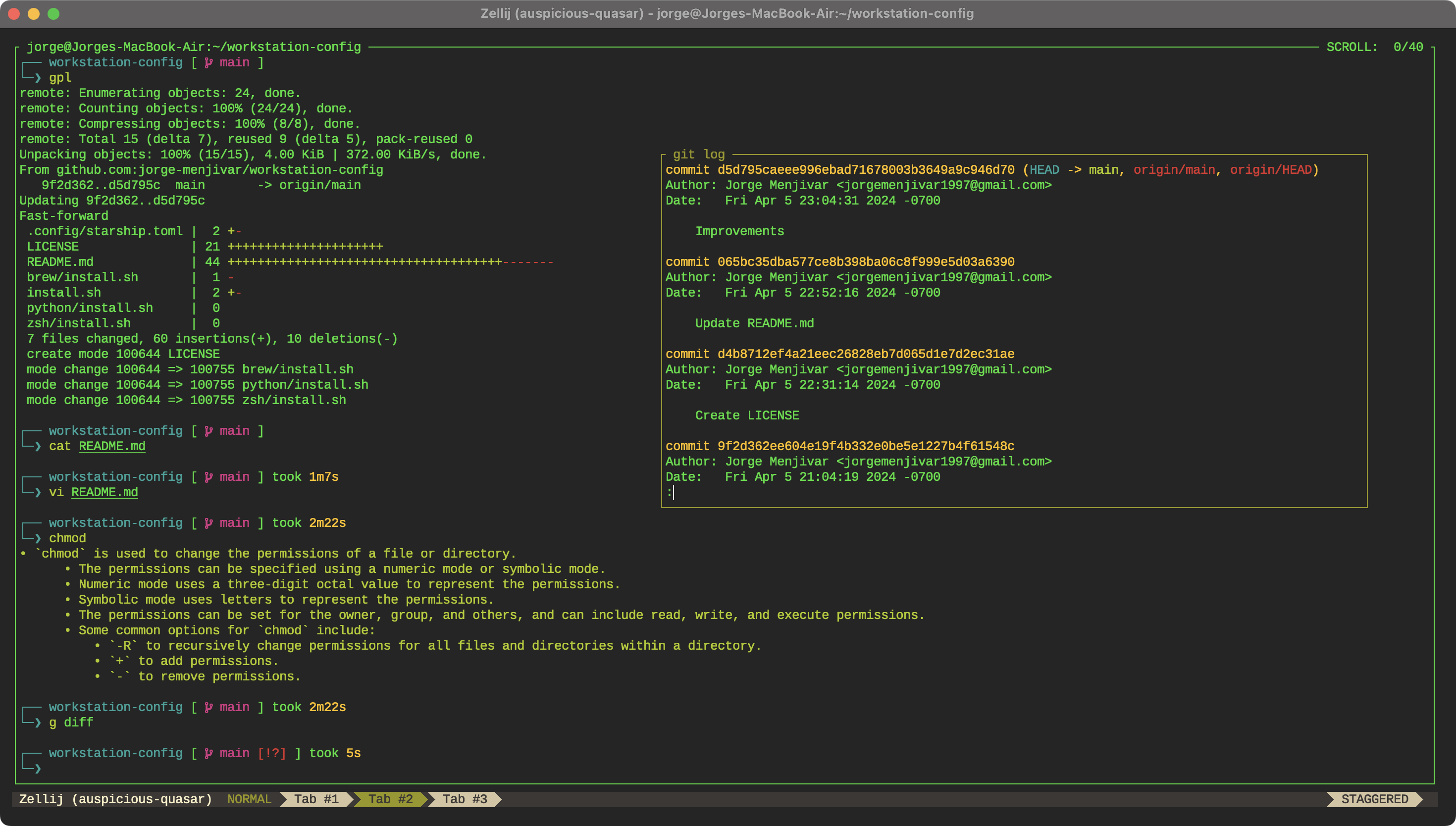Click the empty prompt arrow at bottom
Viewport: 1456px width, 826px height.
[x=38, y=768]
